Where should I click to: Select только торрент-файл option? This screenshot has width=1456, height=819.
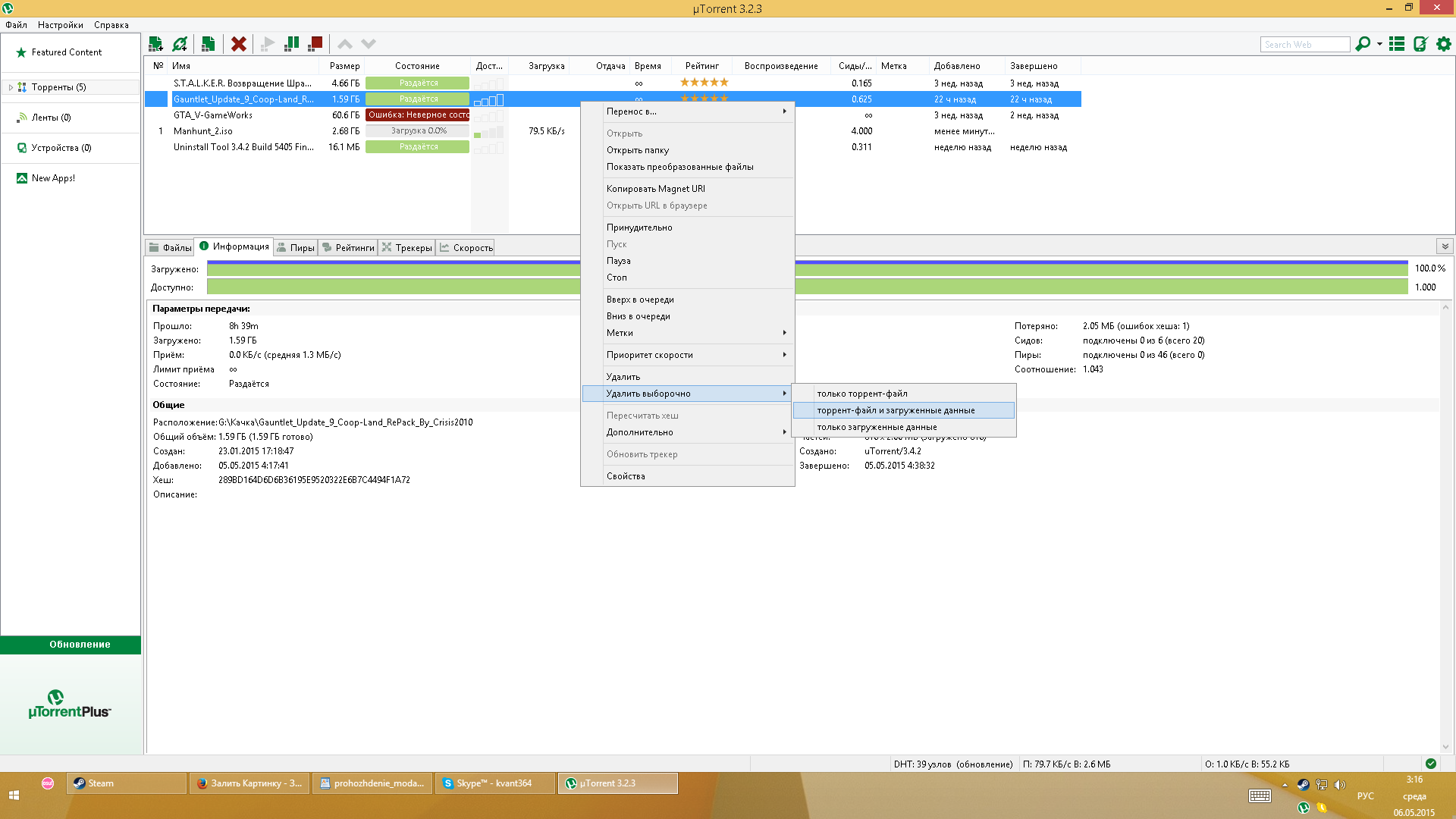903,394
